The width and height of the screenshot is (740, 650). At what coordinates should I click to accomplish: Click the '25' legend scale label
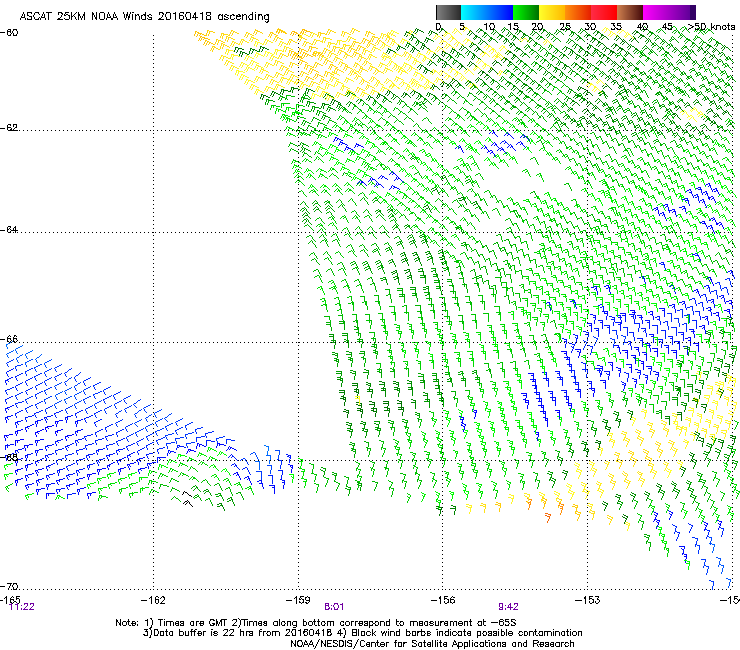pos(565,27)
